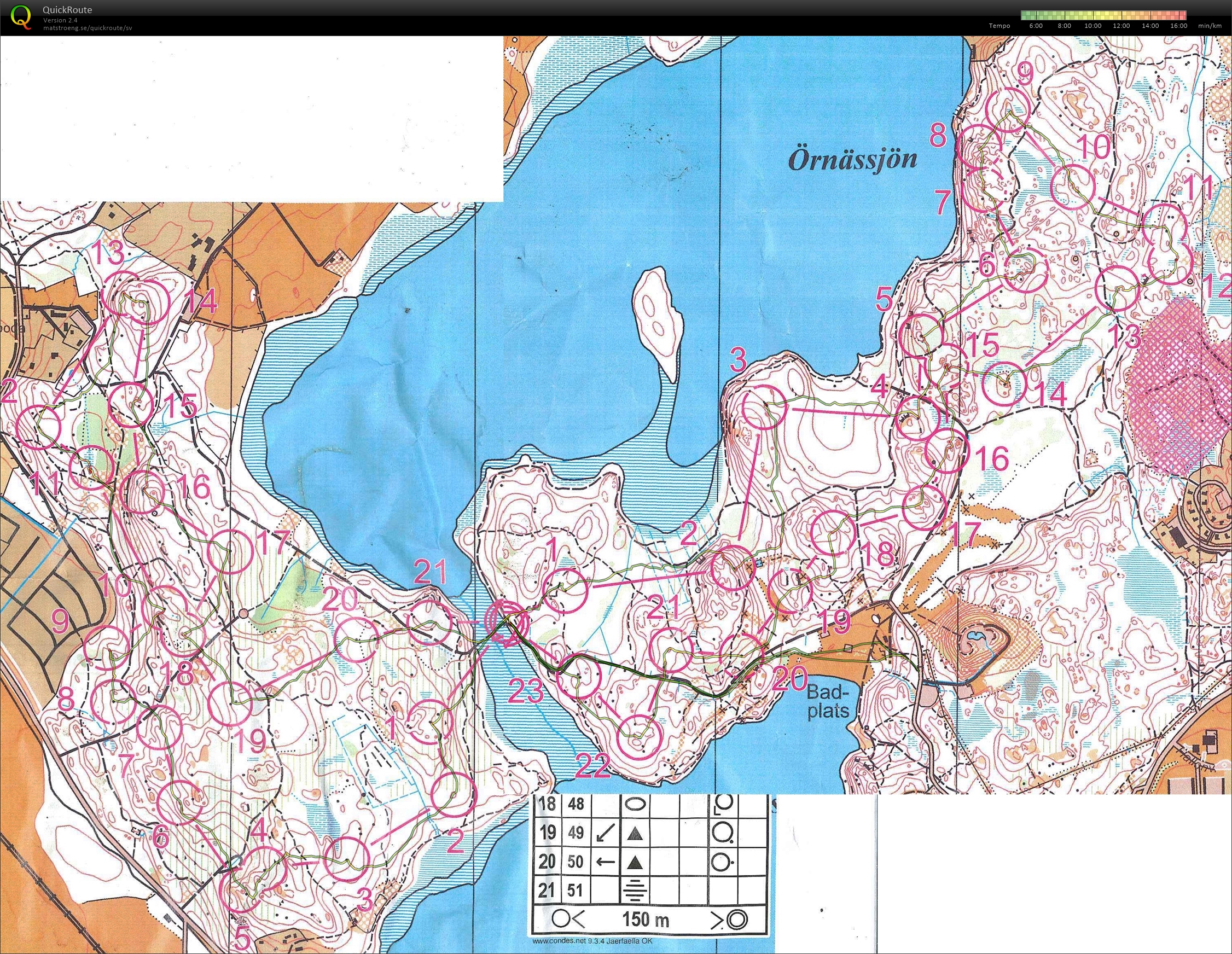
Task: Click the 16:00 tempo scale value
Action: pyautogui.click(x=1178, y=25)
